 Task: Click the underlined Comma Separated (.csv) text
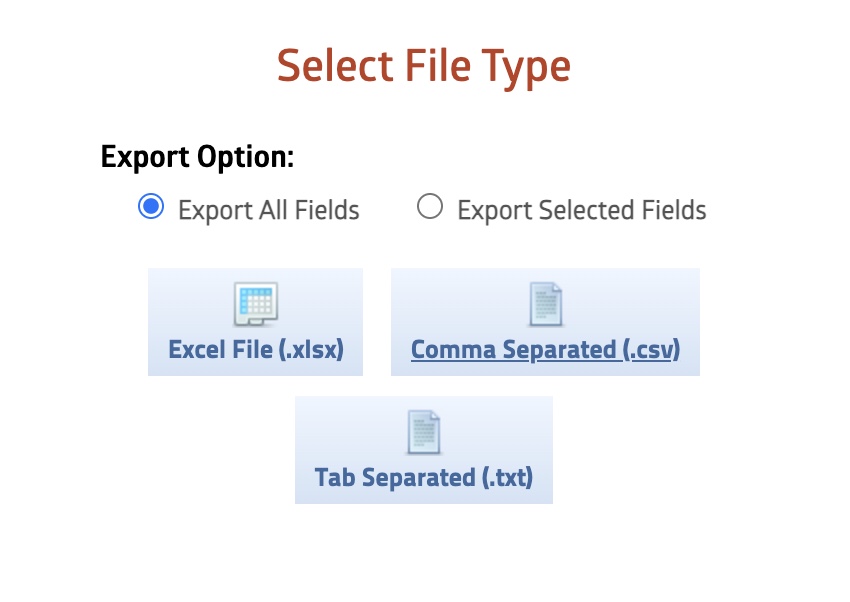[x=546, y=349]
